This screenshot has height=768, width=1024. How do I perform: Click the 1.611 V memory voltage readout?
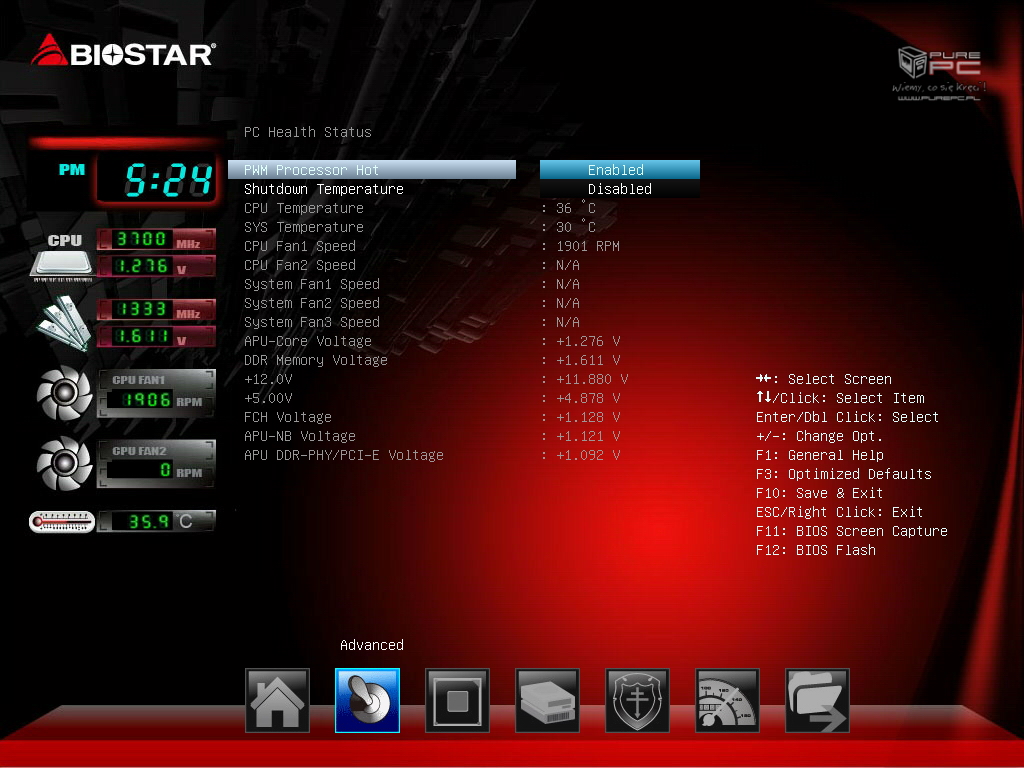coord(157,336)
